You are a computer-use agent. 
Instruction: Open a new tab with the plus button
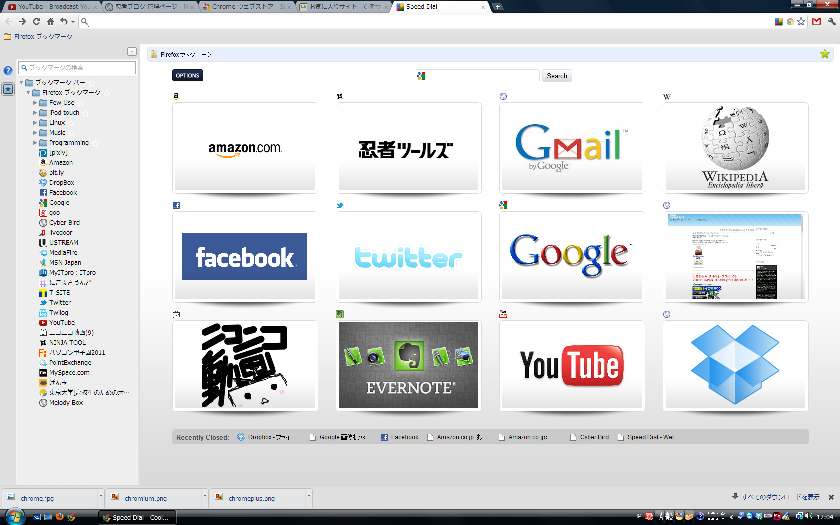point(498,7)
